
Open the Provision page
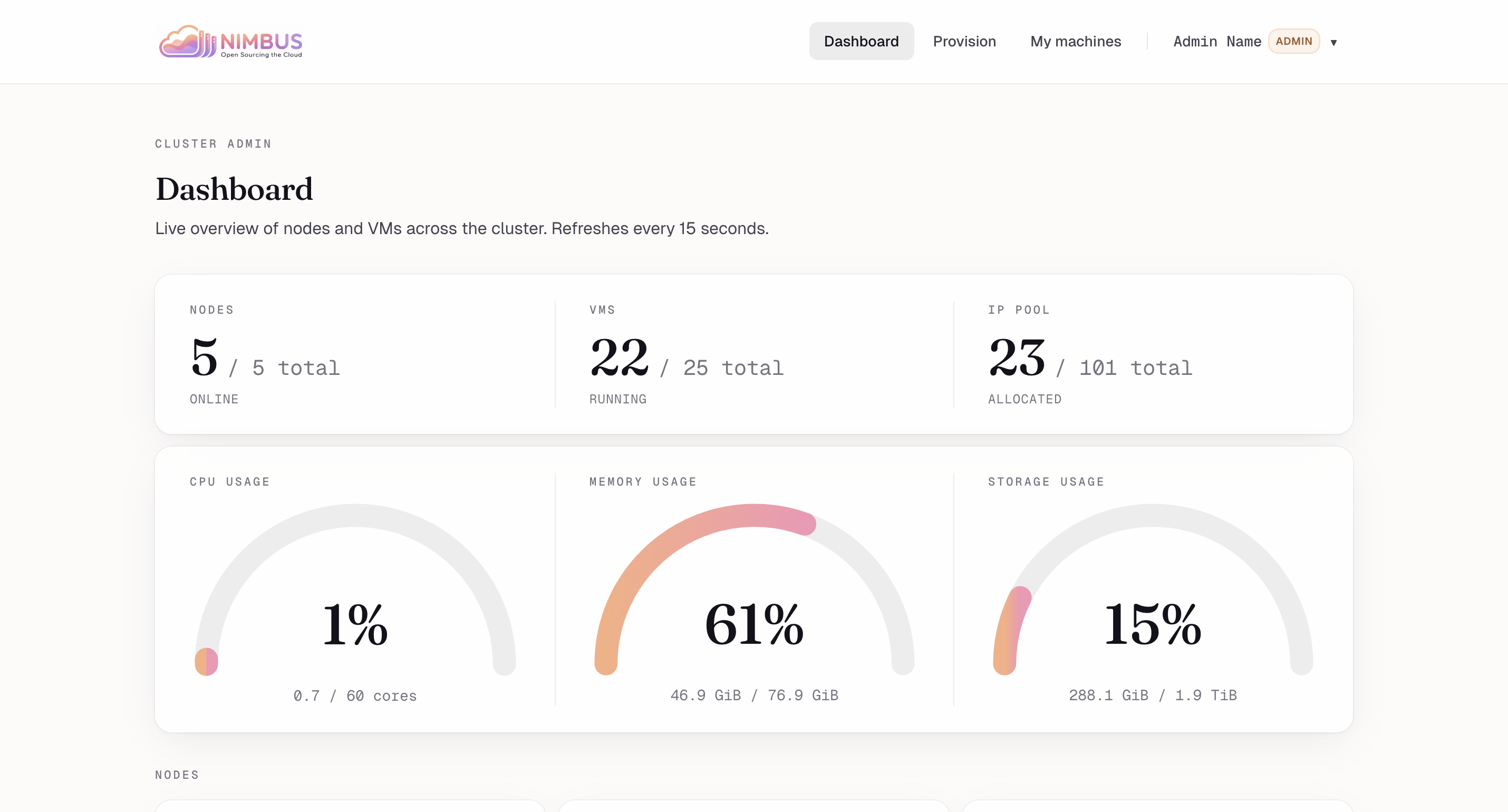pos(963,42)
